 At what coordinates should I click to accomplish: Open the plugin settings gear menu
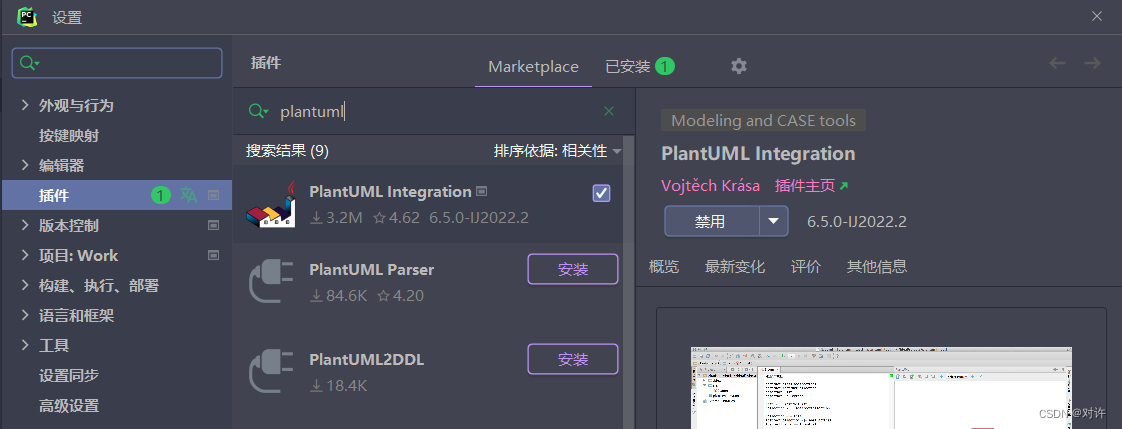tap(738, 66)
